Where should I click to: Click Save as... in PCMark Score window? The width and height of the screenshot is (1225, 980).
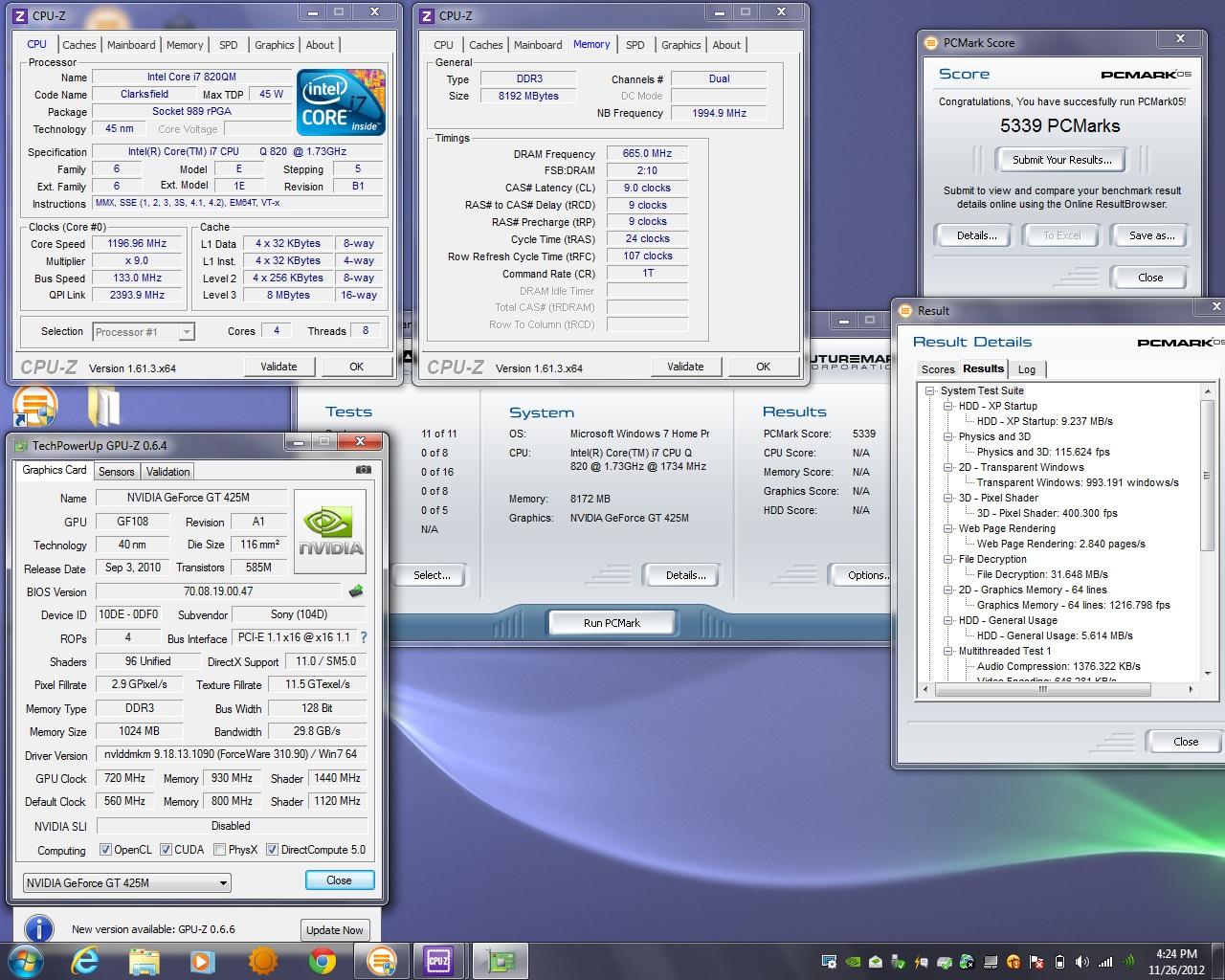1151,235
